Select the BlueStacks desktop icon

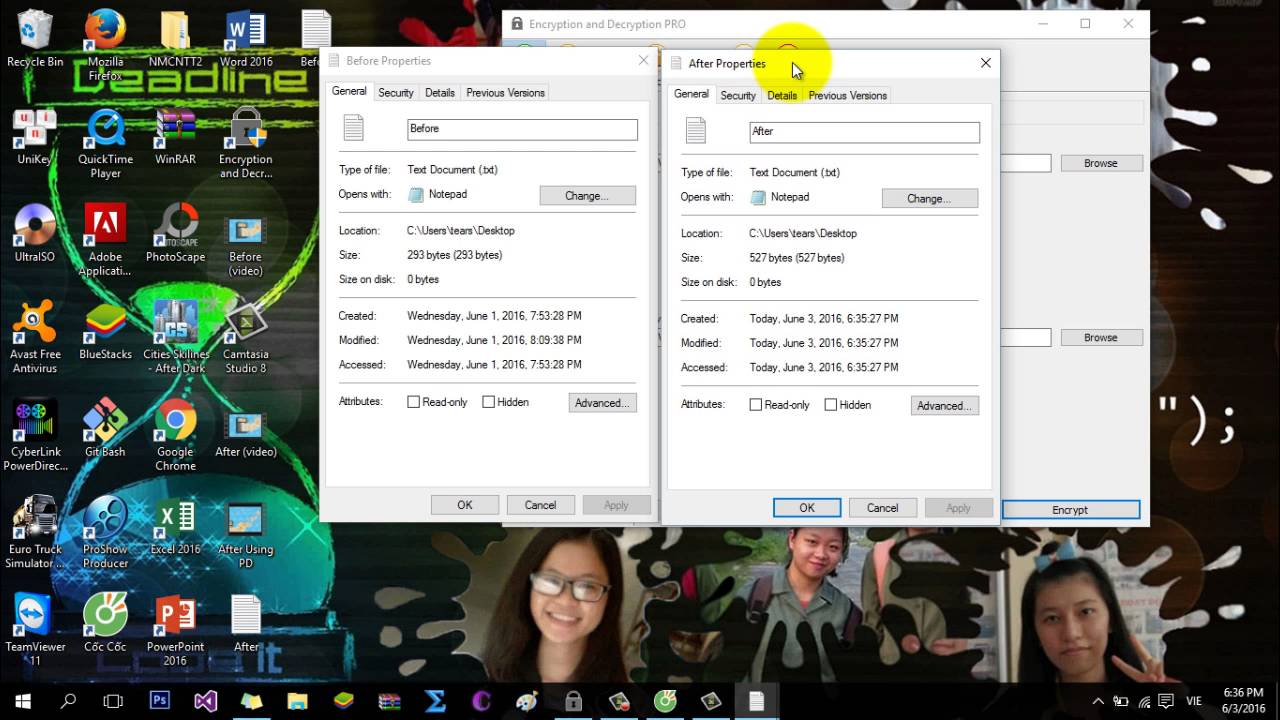pyautogui.click(x=105, y=332)
